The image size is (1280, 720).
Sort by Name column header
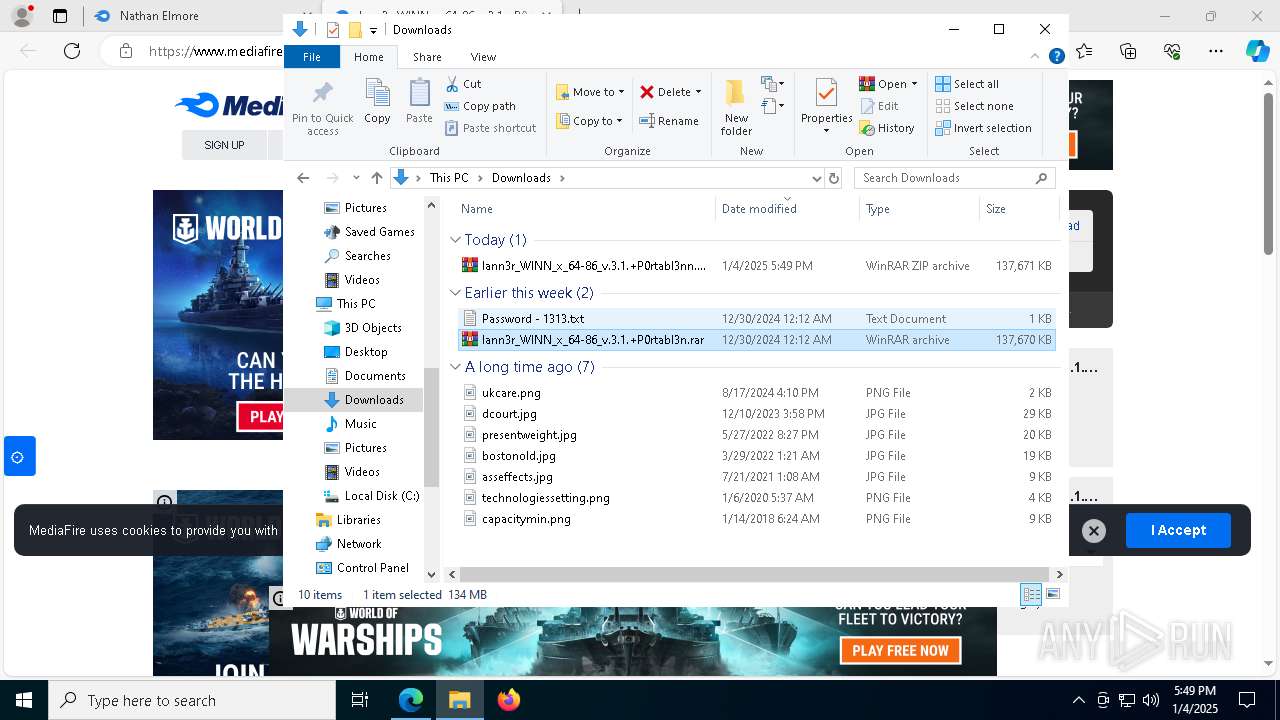point(585,209)
